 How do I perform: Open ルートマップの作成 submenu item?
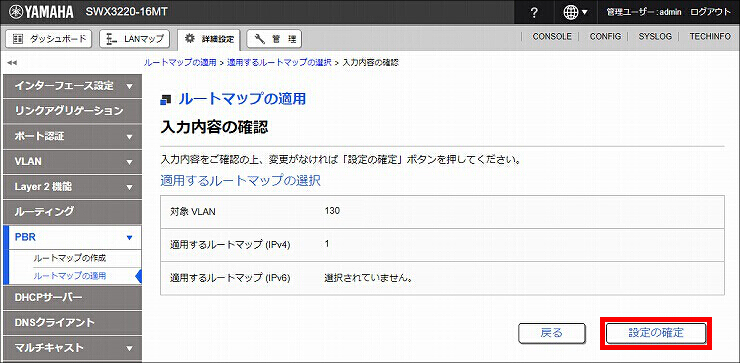click(69, 258)
